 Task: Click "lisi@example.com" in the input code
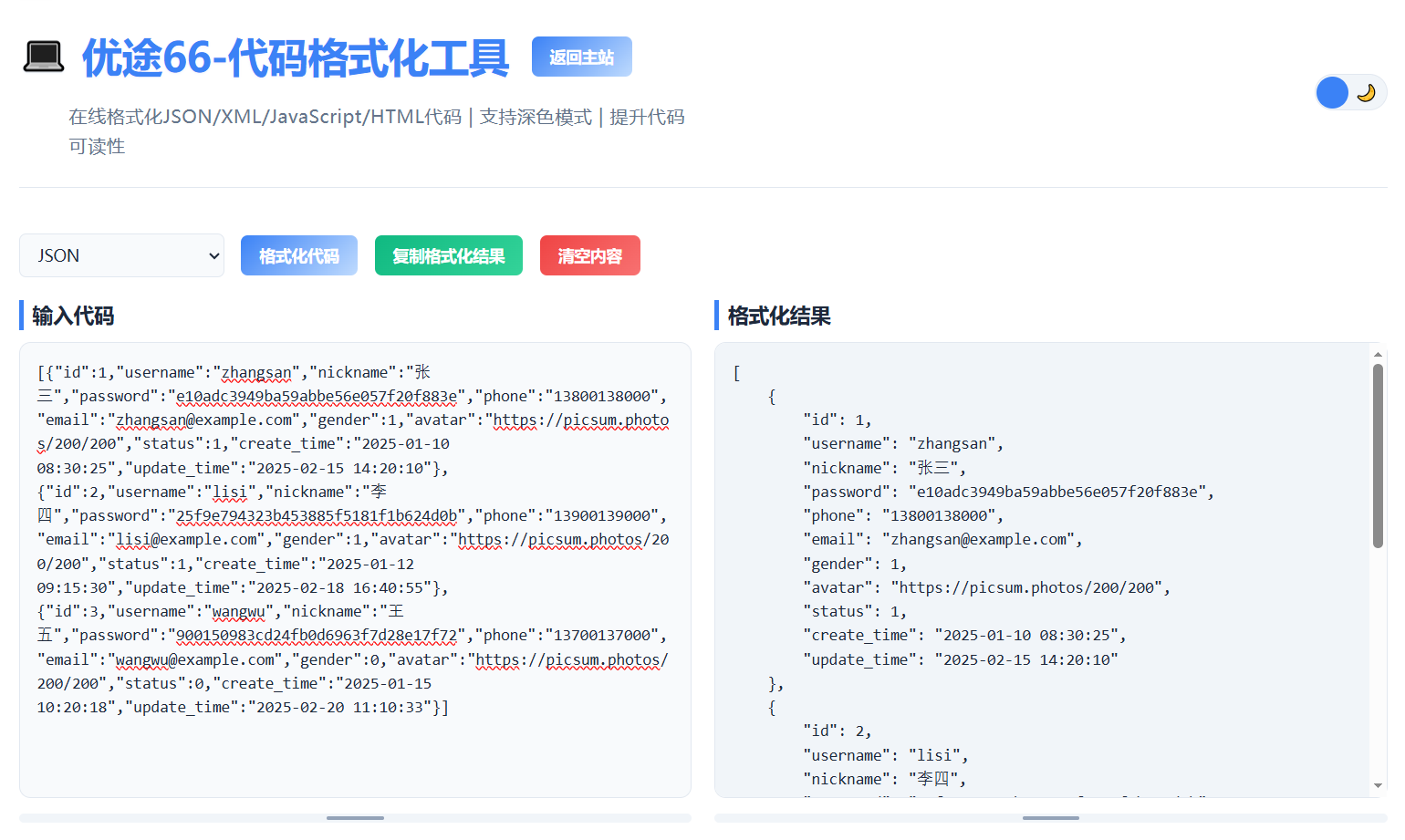pyautogui.click(x=187, y=539)
